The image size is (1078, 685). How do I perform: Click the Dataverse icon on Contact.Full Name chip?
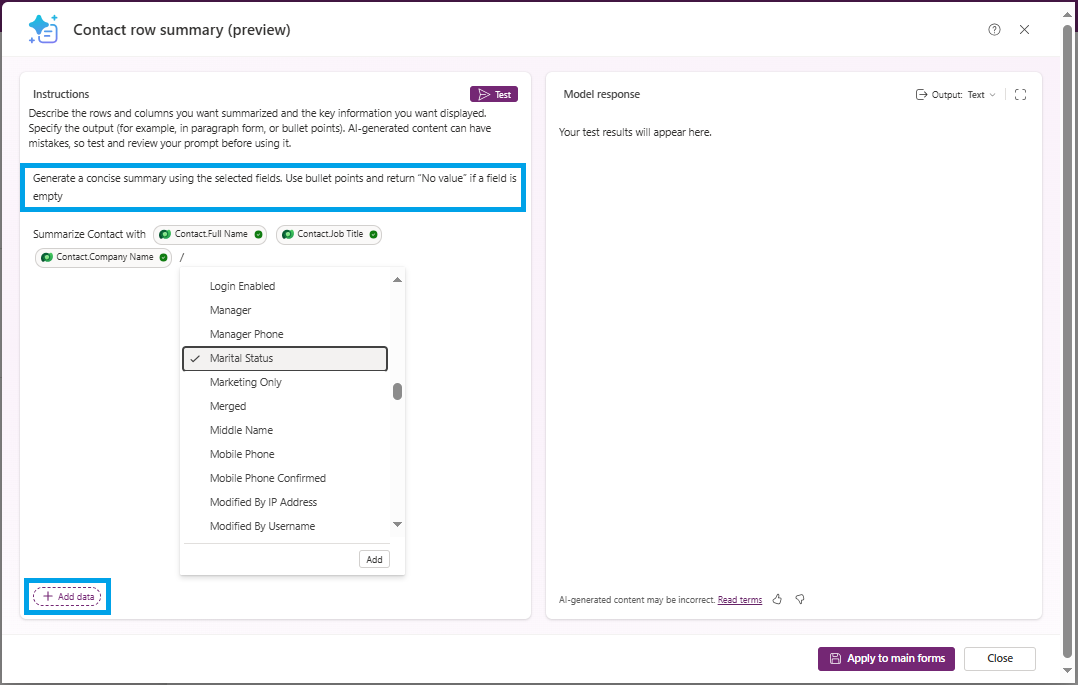click(165, 234)
